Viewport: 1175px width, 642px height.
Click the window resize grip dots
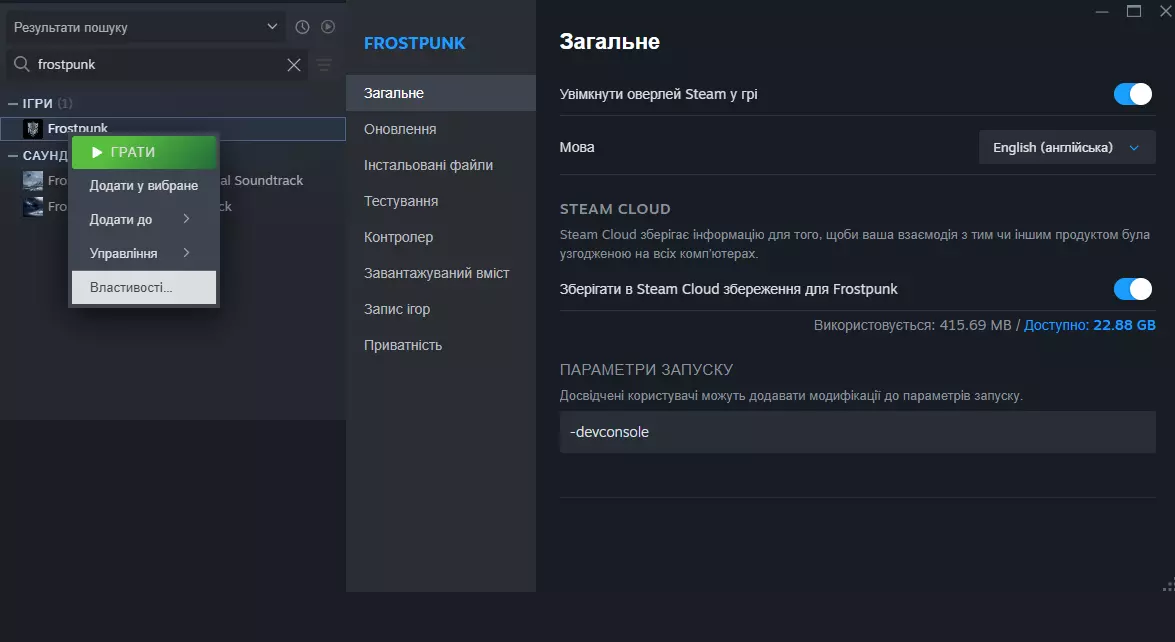click(x=1168, y=586)
